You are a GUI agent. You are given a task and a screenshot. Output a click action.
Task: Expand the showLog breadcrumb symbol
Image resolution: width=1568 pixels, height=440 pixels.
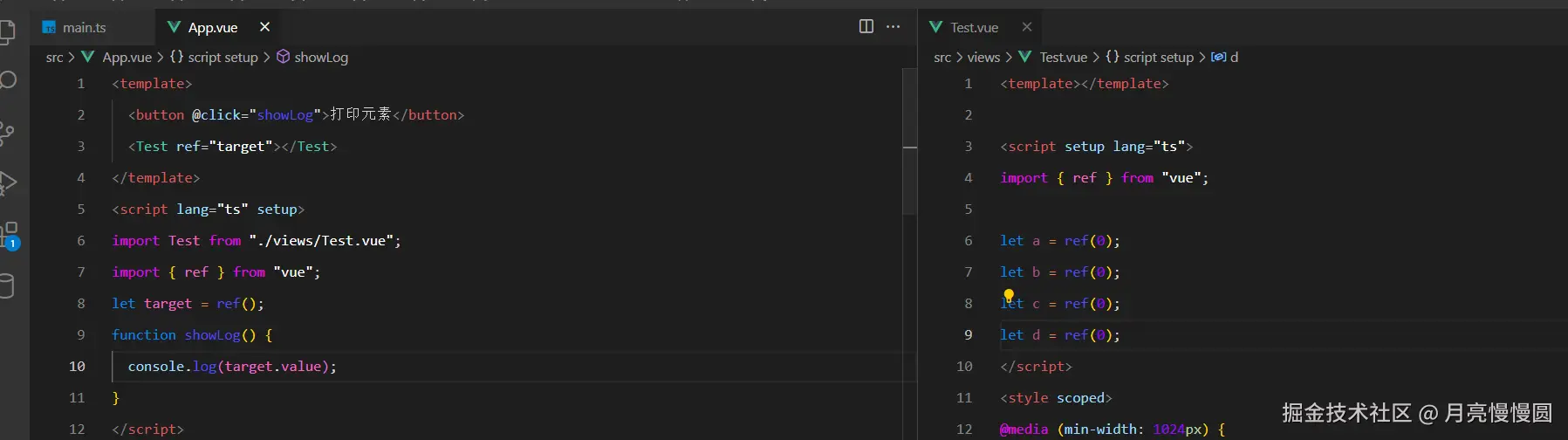(320, 58)
